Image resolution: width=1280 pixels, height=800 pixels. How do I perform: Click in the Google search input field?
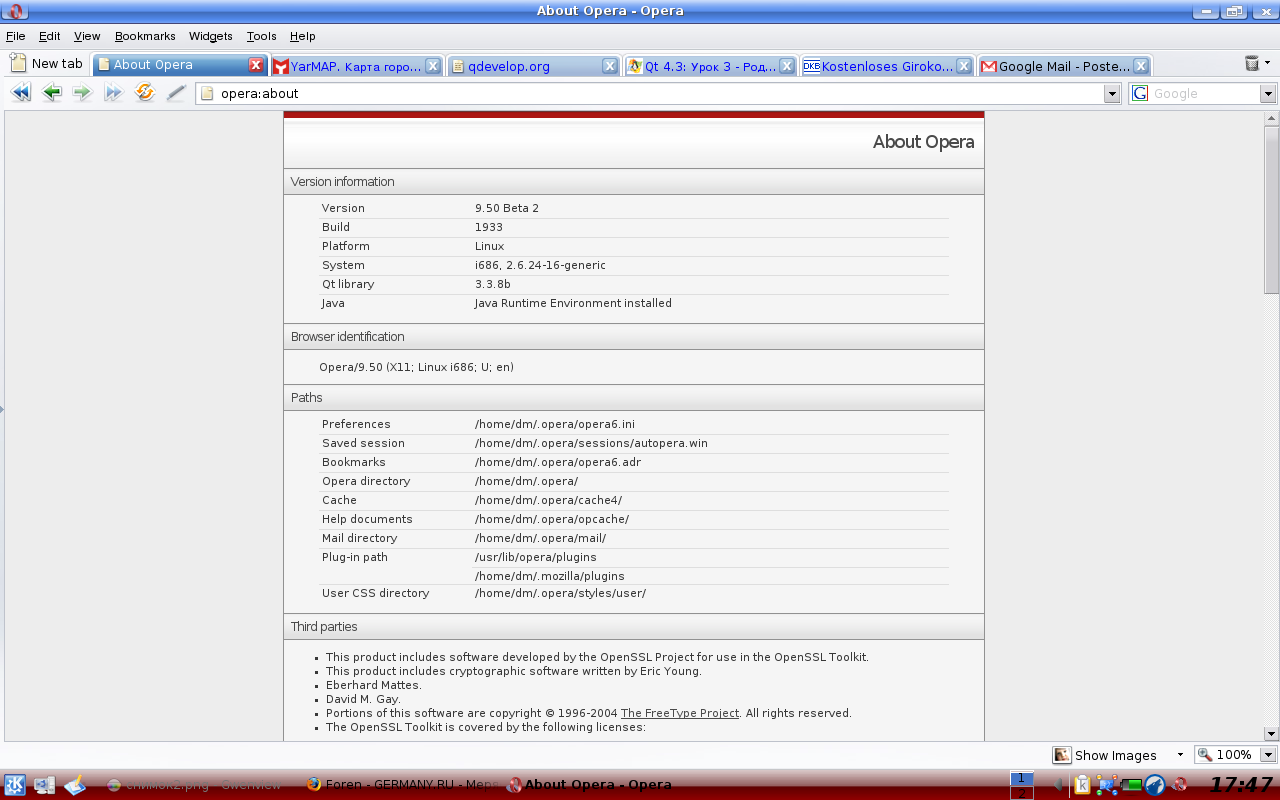click(1204, 93)
